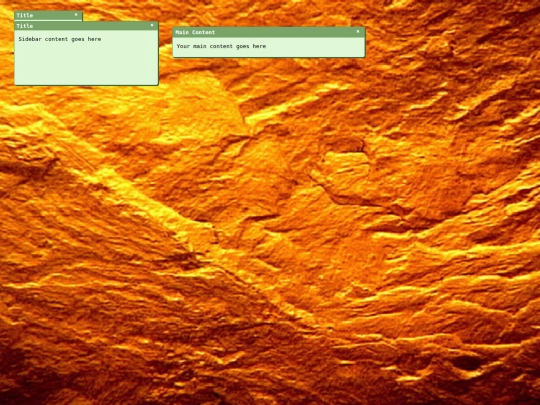The height and width of the screenshot is (405, 540).
Task: Click the 'Sidebar content goes here' text
Action: tap(60, 39)
